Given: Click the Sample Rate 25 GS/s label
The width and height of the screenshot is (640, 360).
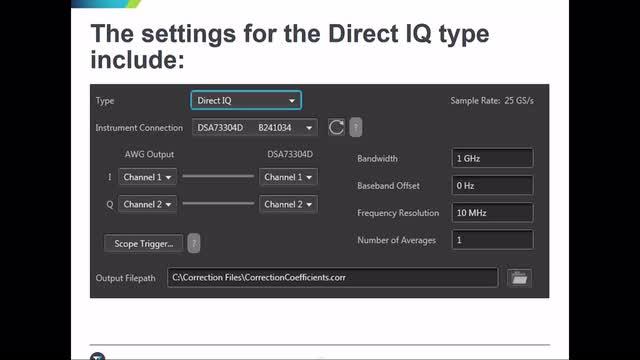Looking at the screenshot, I should tap(492, 100).
